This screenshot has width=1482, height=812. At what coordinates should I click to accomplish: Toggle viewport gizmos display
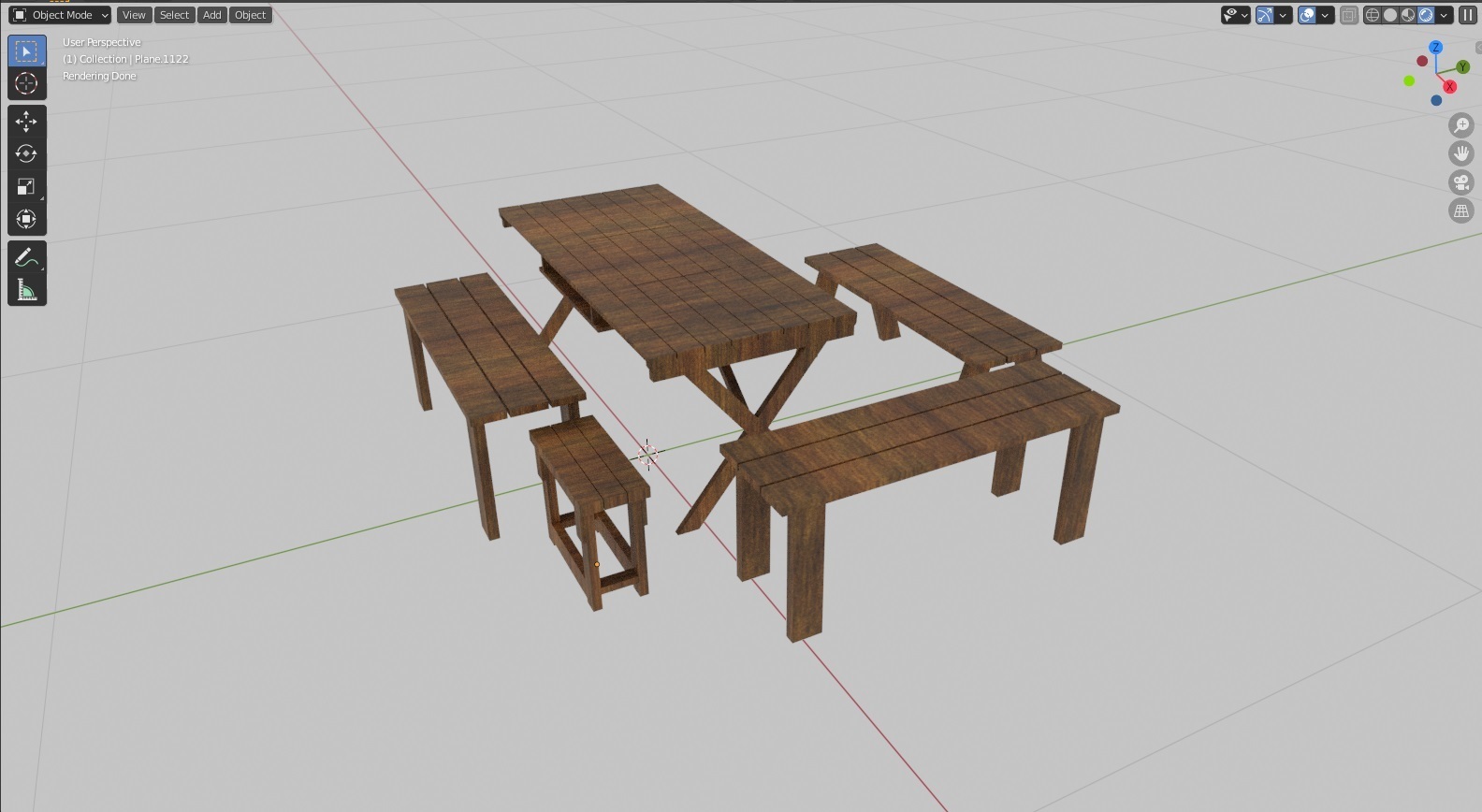pyautogui.click(x=1265, y=15)
